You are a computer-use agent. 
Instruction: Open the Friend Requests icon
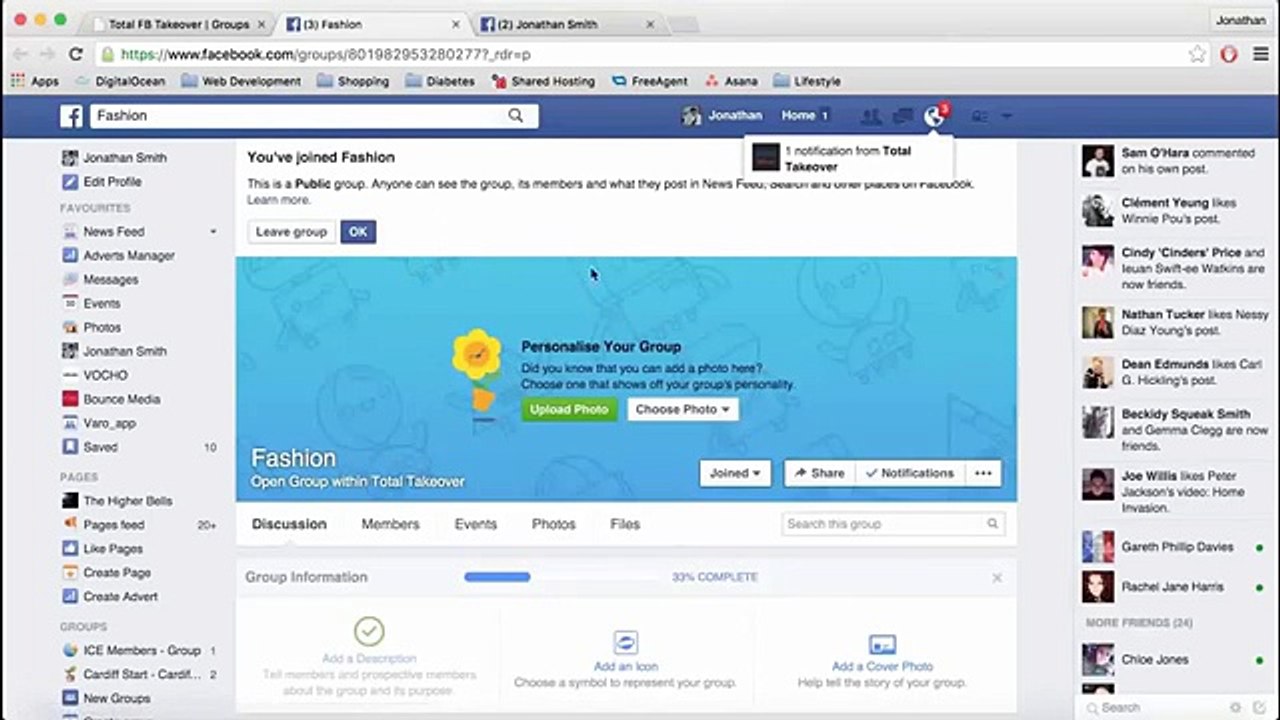coord(871,117)
